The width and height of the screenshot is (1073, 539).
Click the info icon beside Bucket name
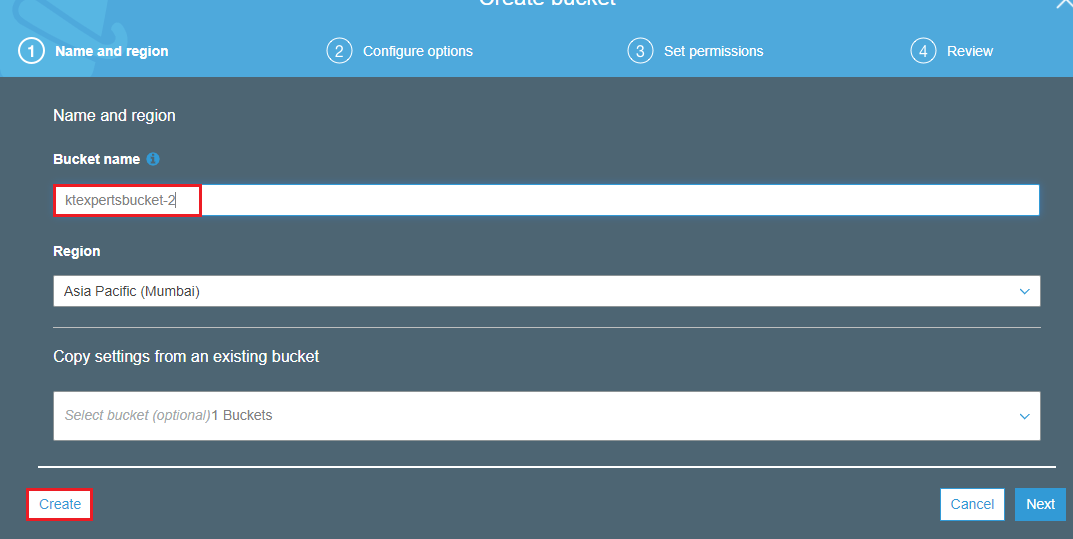point(153,159)
